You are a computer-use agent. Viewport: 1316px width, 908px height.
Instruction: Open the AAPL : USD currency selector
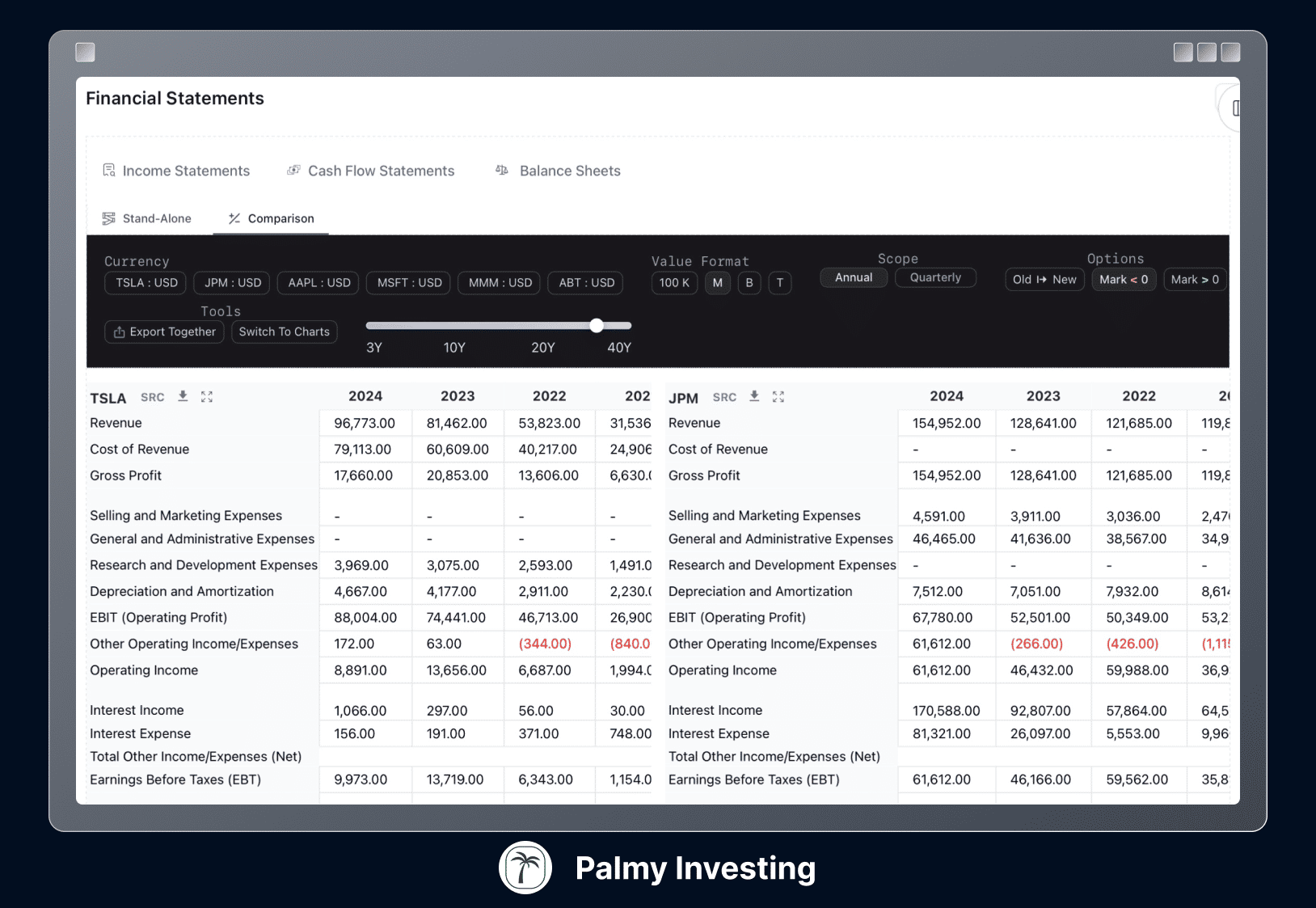[x=319, y=283]
